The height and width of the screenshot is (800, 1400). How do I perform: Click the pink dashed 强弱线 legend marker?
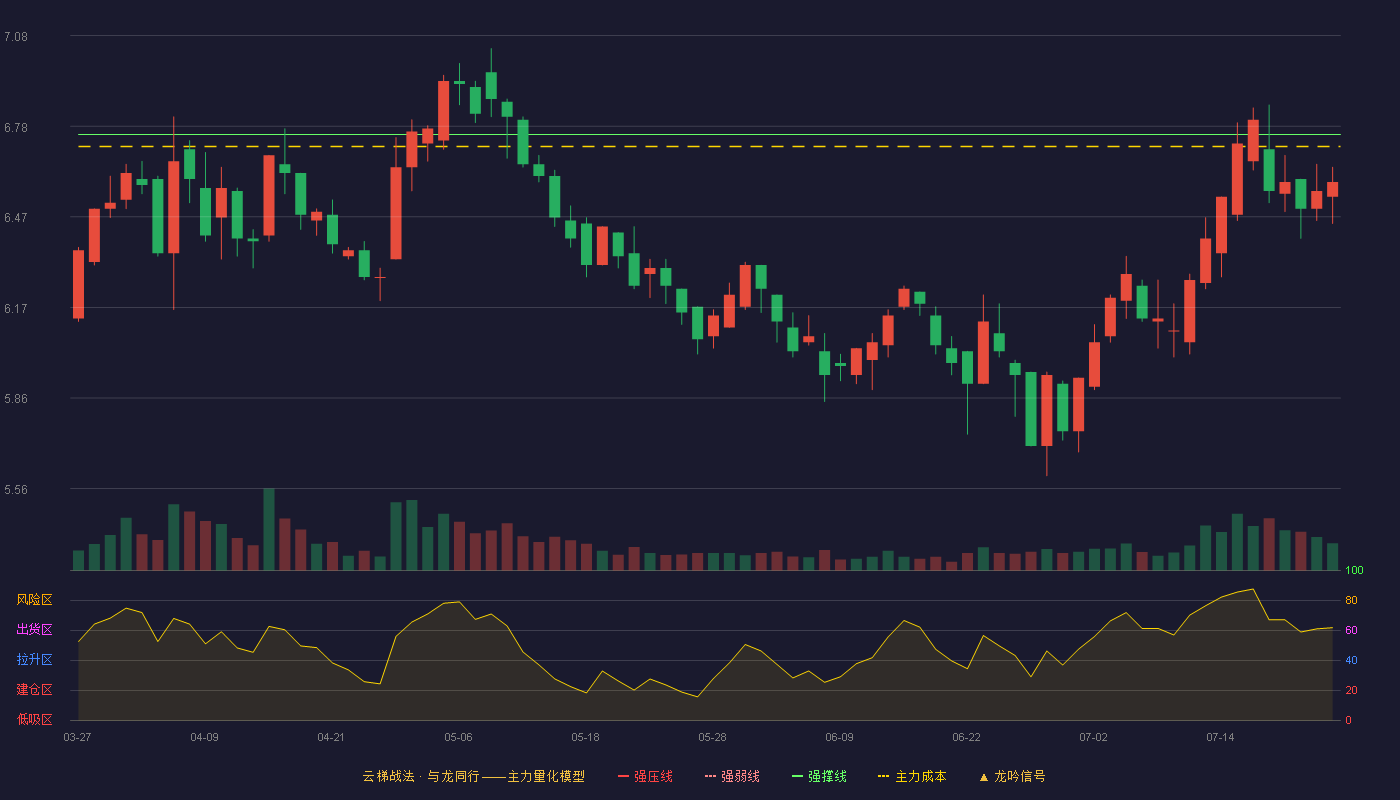(710, 776)
